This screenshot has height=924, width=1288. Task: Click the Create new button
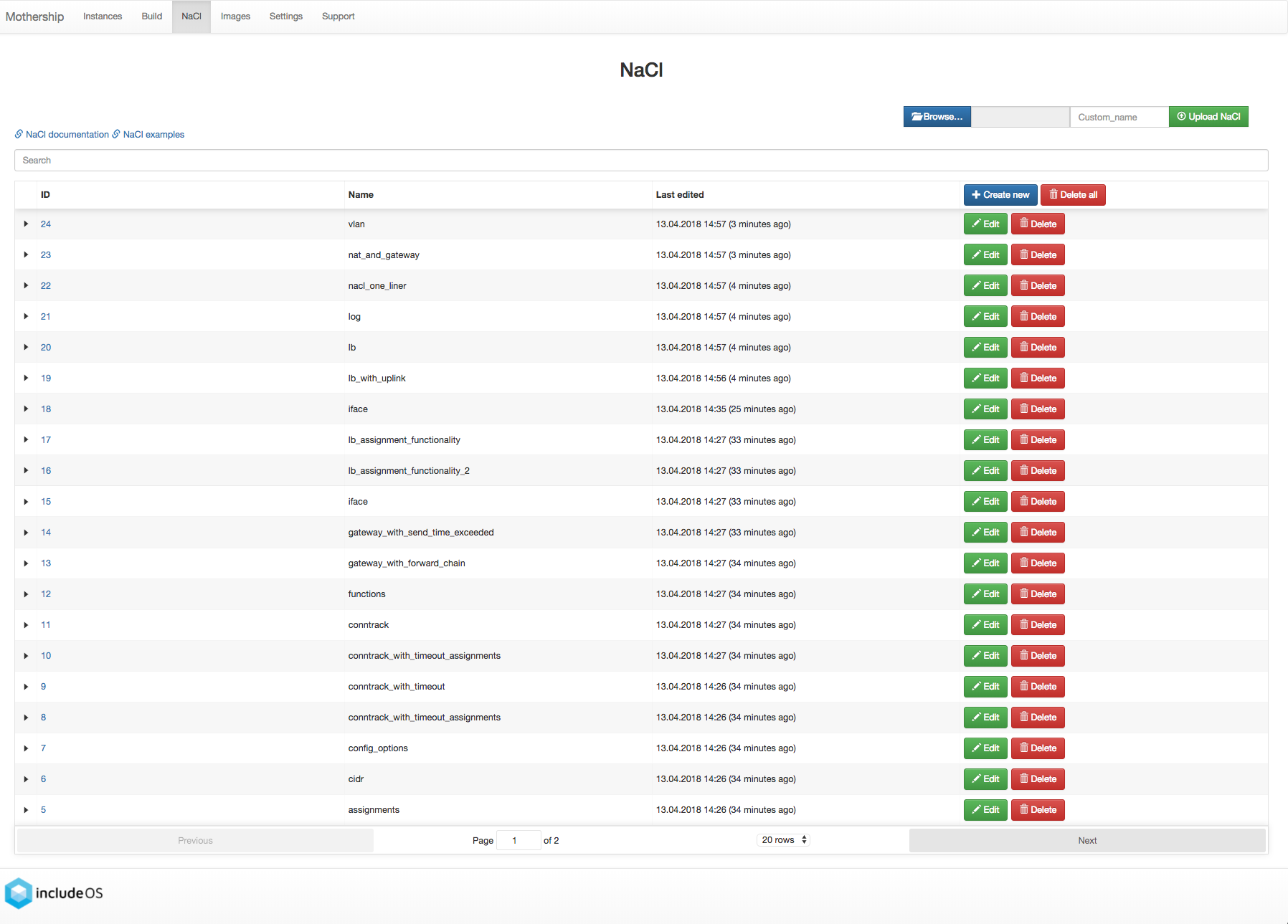(x=1000, y=195)
